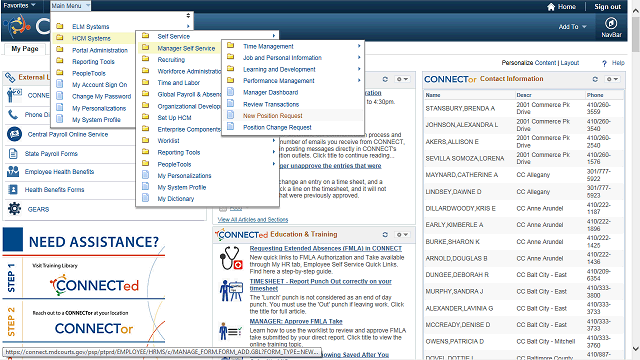This screenshot has height=360, width=640.
Task: Expand Performance Management submenu arrow
Action: pyautogui.click(x=359, y=80)
